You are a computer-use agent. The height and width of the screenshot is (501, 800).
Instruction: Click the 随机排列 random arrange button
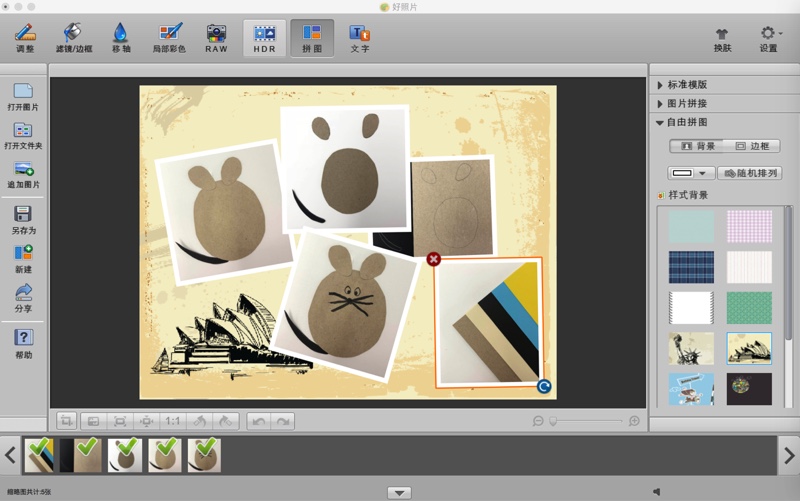(750, 173)
